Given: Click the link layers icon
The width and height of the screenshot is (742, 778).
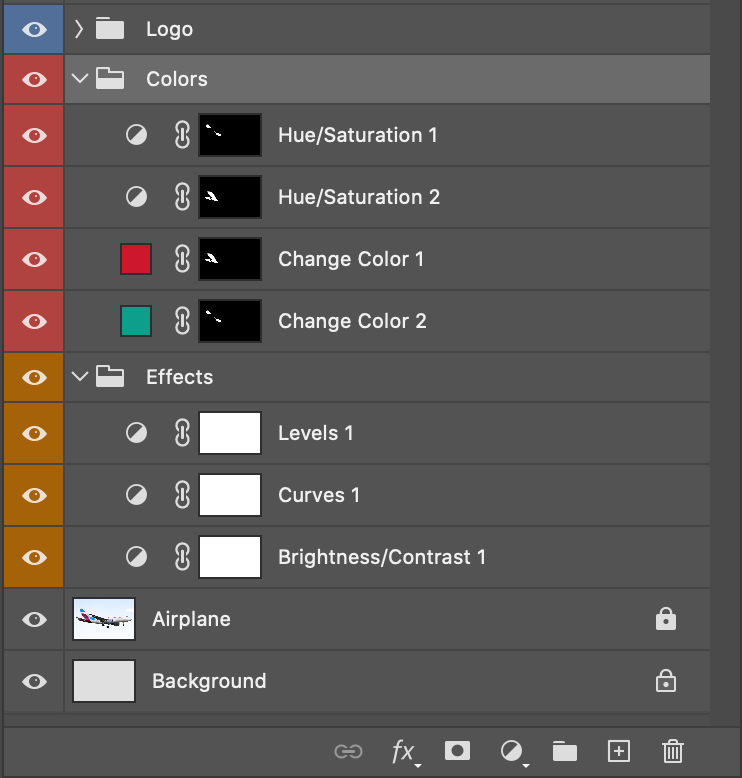Looking at the screenshot, I should (x=348, y=751).
